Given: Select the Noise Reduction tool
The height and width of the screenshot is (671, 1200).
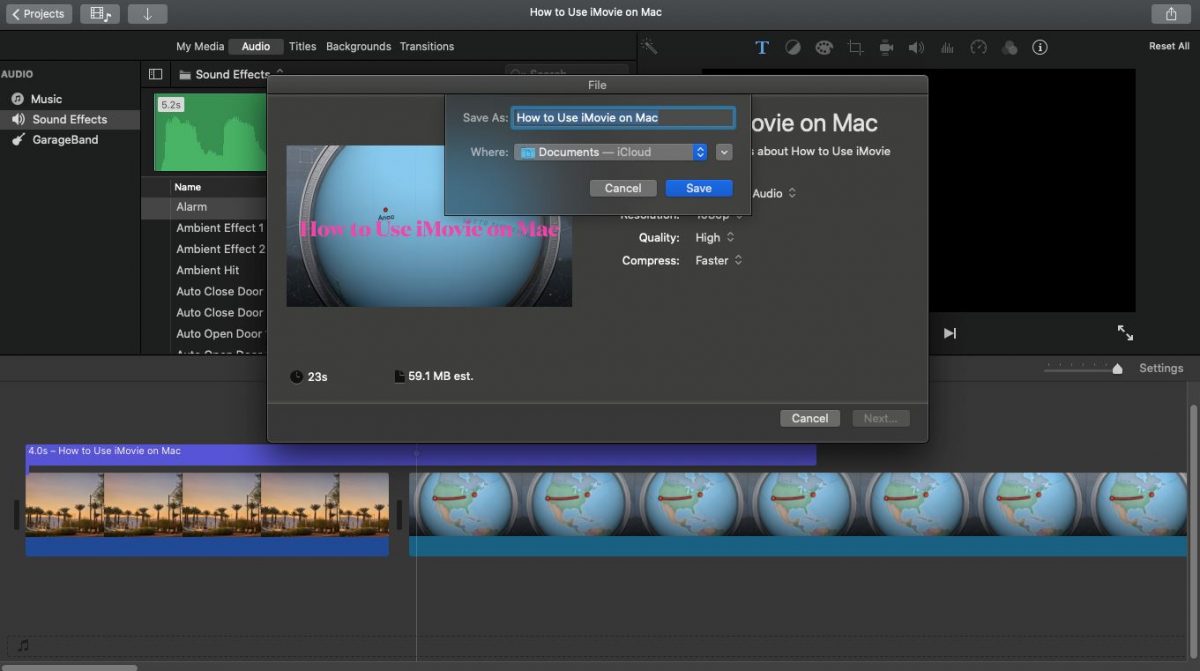Looking at the screenshot, I should [x=947, y=46].
